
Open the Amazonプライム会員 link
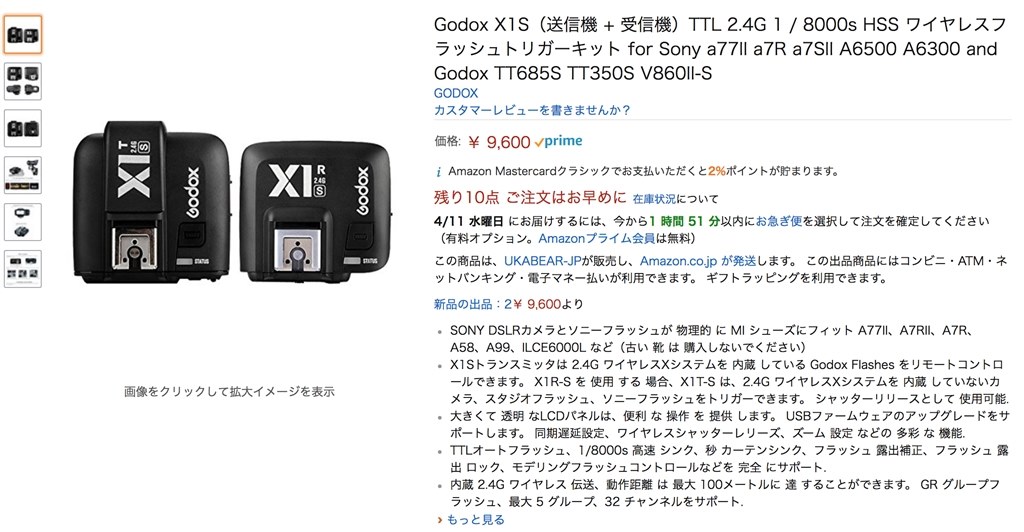pos(597,238)
